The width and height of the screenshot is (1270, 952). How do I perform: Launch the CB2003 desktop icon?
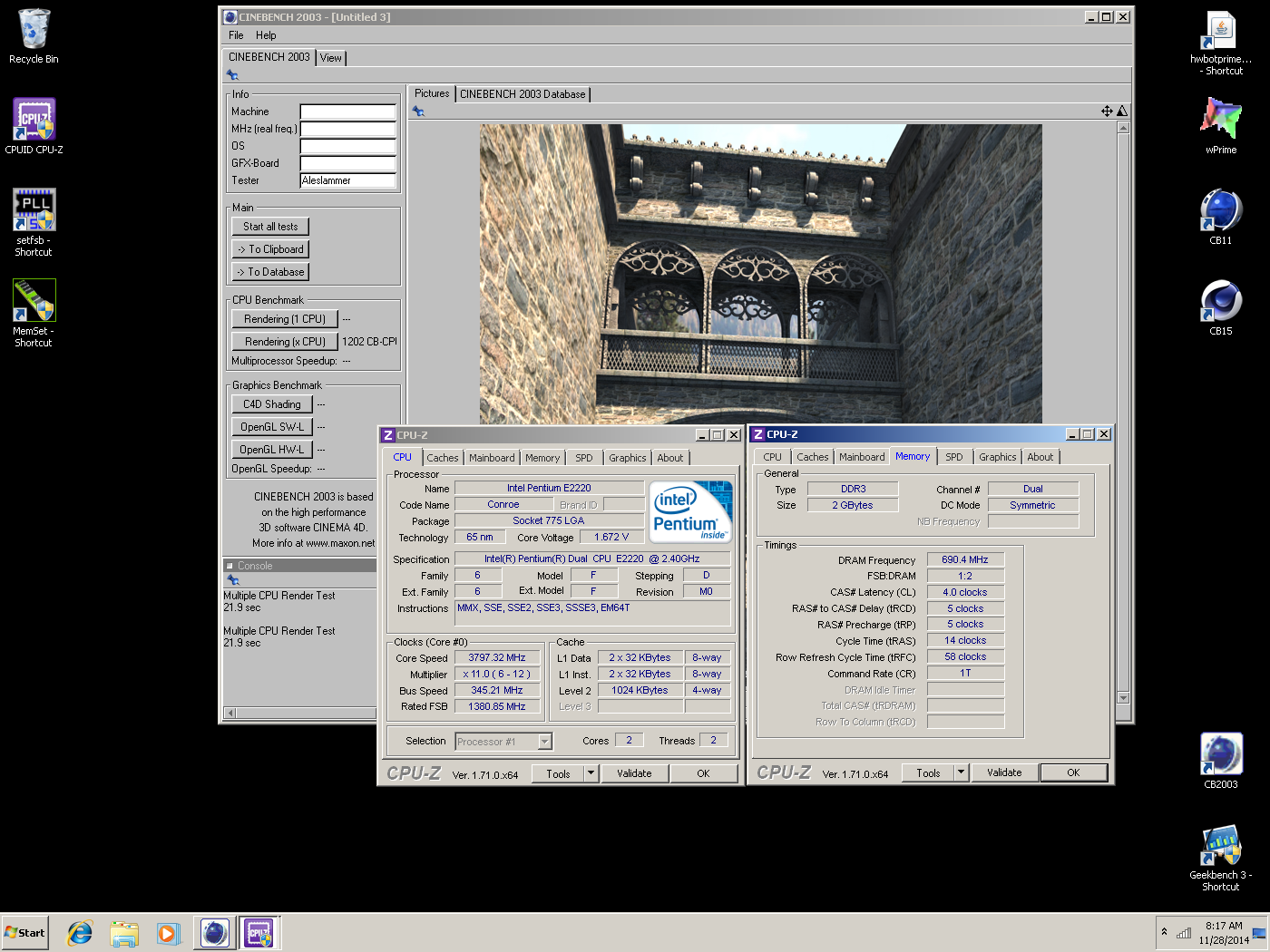point(1221,761)
